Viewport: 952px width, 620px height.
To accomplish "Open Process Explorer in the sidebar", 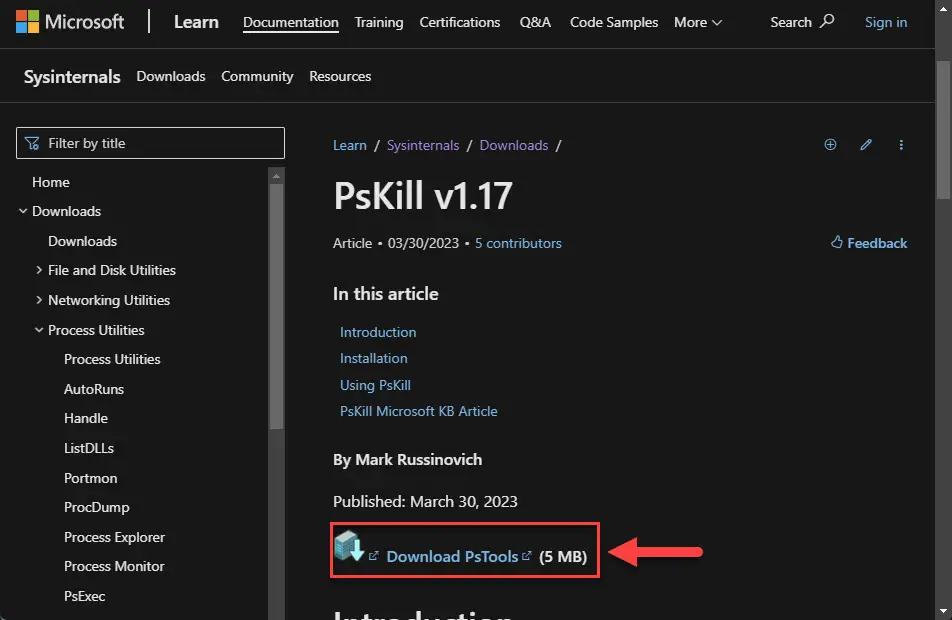I will coord(115,537).
